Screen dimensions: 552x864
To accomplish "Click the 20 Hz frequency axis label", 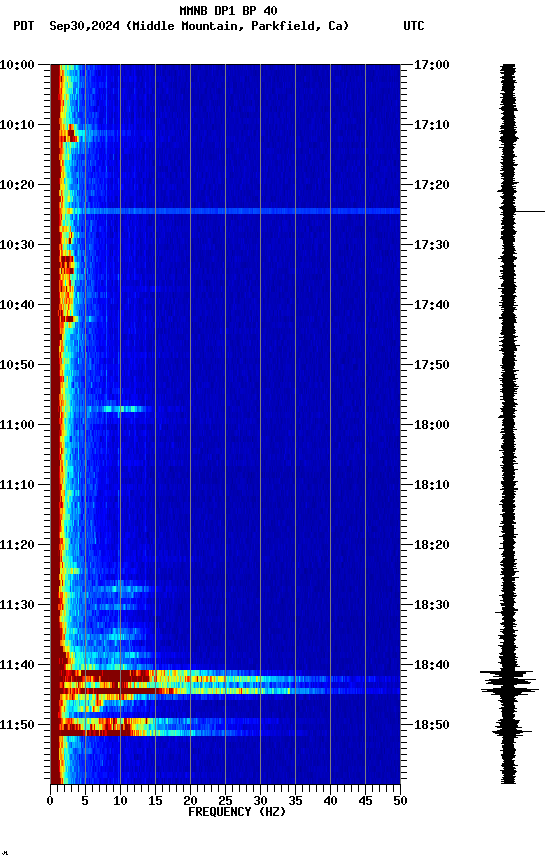I will point(190,801).
